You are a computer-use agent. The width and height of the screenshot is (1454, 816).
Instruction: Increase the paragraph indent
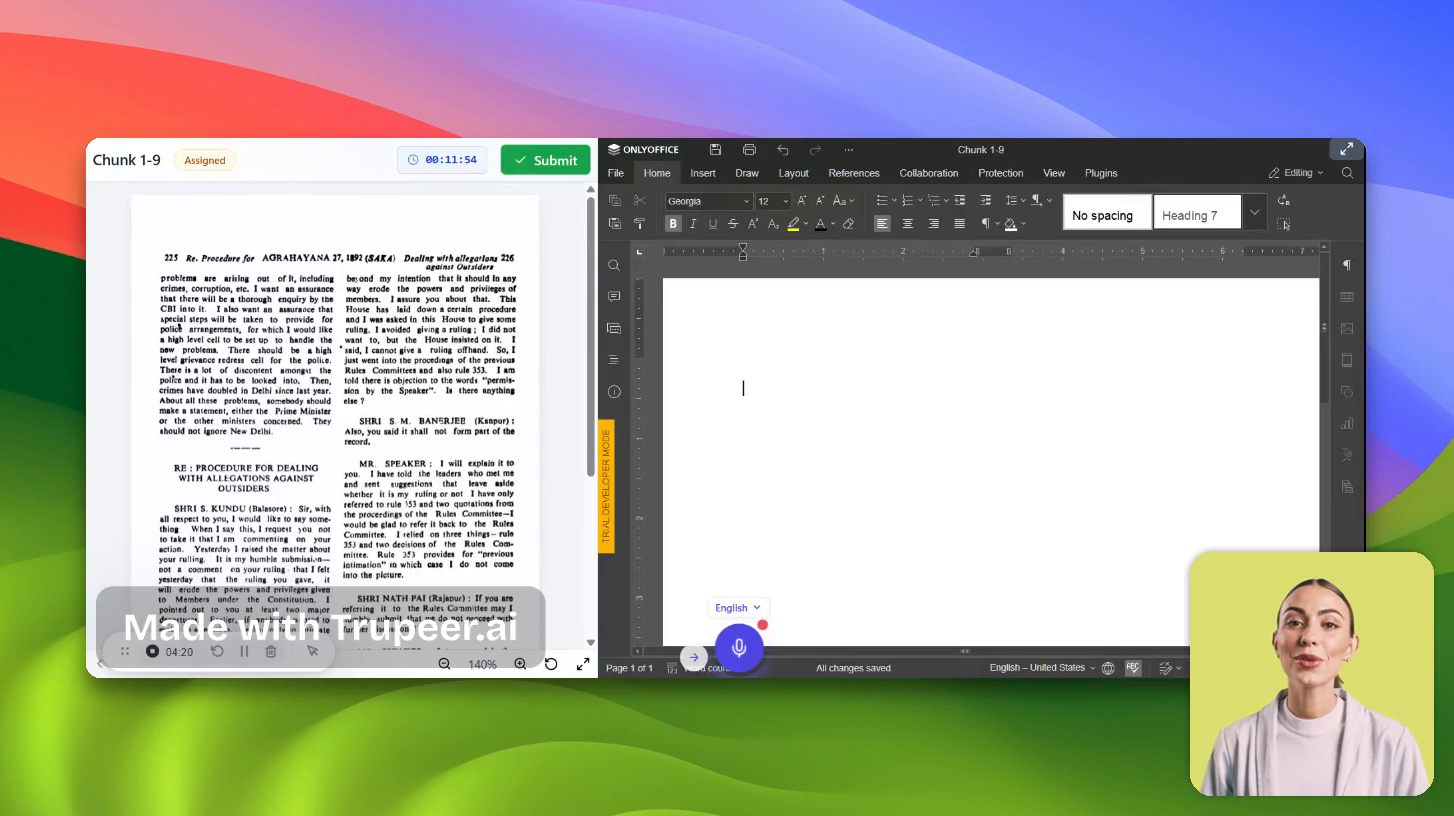(x=985, y=201)
